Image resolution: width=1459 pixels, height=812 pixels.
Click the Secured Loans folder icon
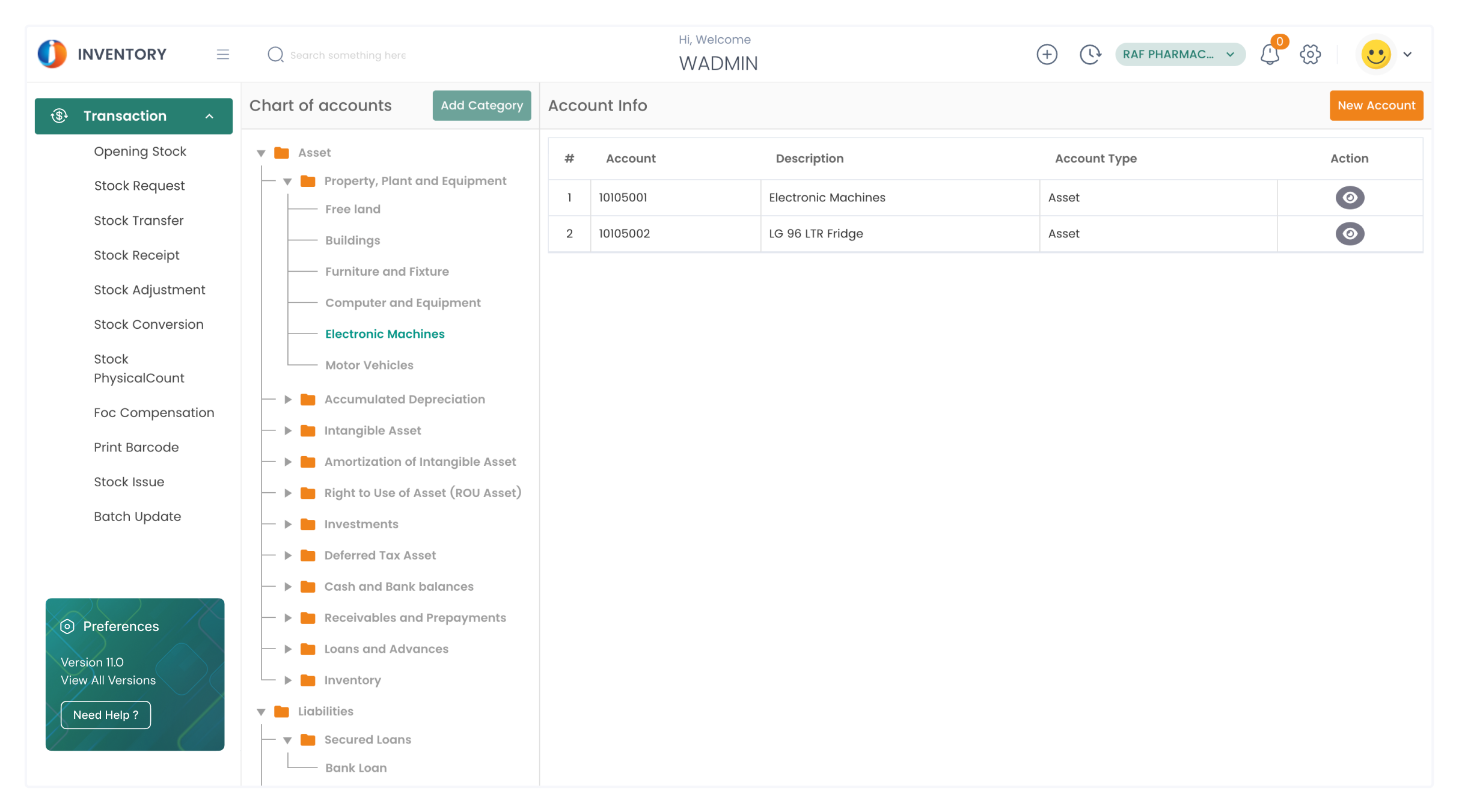(x=308, y=740)
